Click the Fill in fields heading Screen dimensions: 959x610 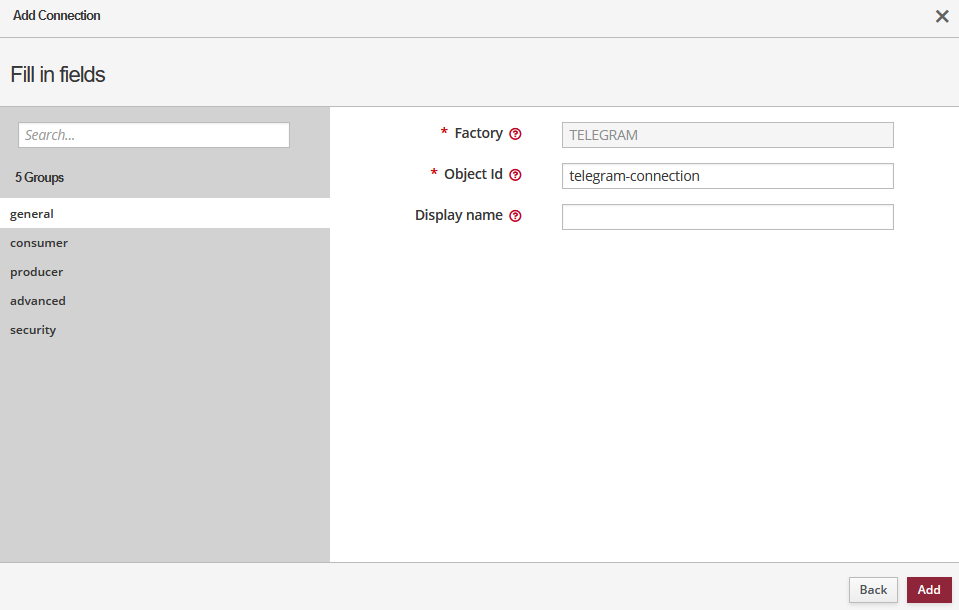(58, 75)
